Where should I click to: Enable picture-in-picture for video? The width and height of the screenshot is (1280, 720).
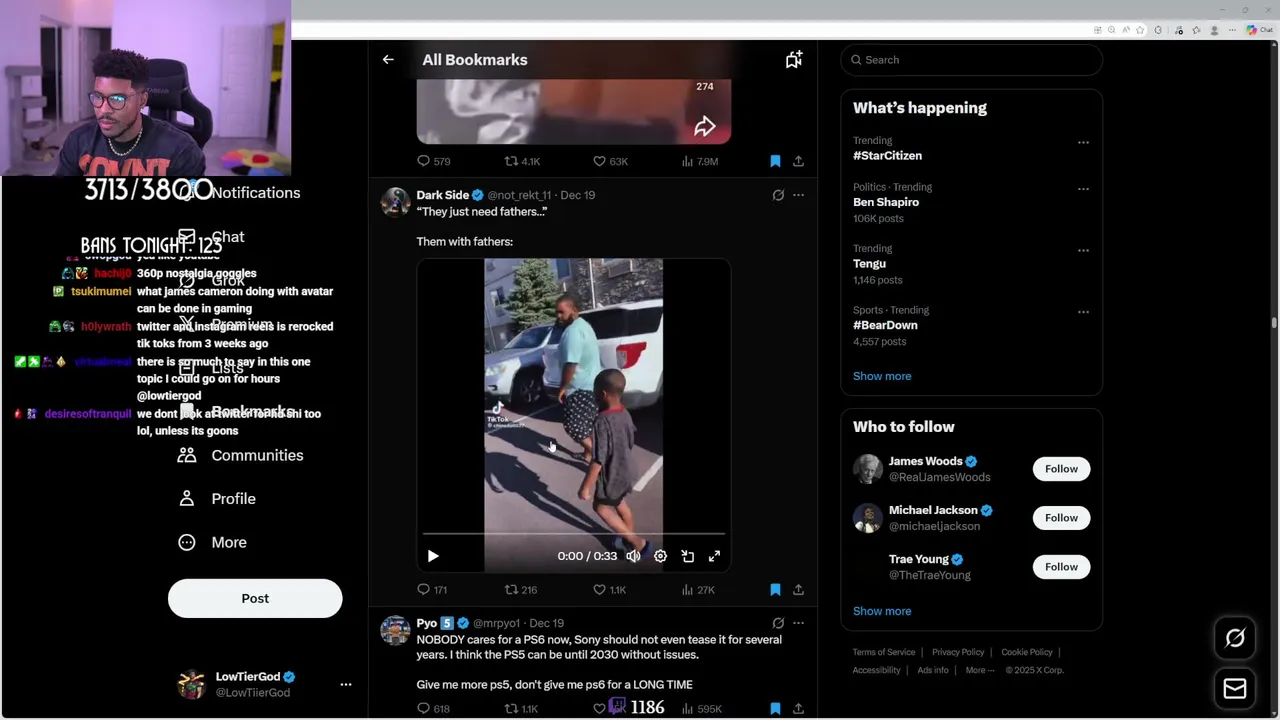pos(687,556)
